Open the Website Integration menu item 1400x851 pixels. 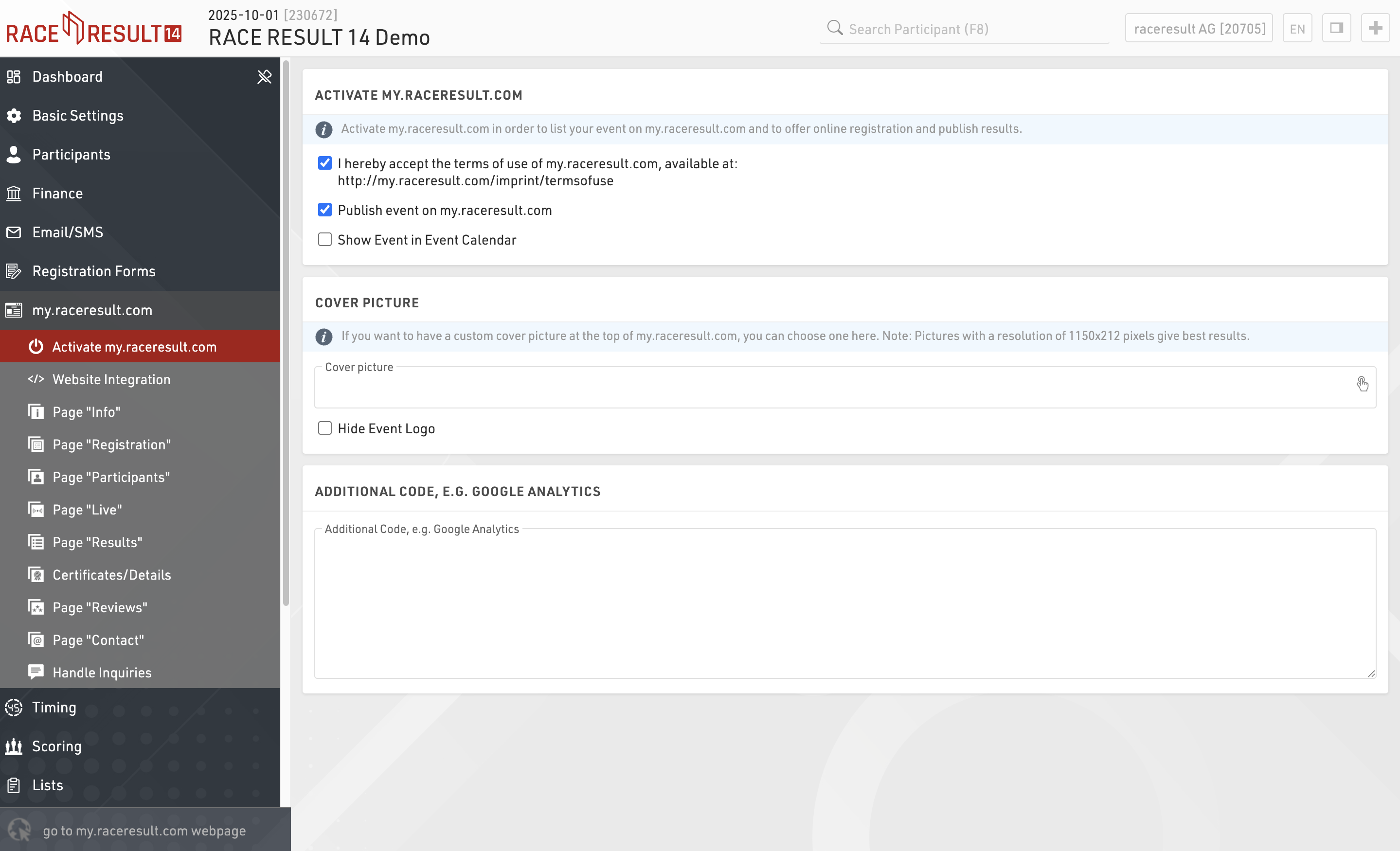pyautogui.click(x=111, y=379)
